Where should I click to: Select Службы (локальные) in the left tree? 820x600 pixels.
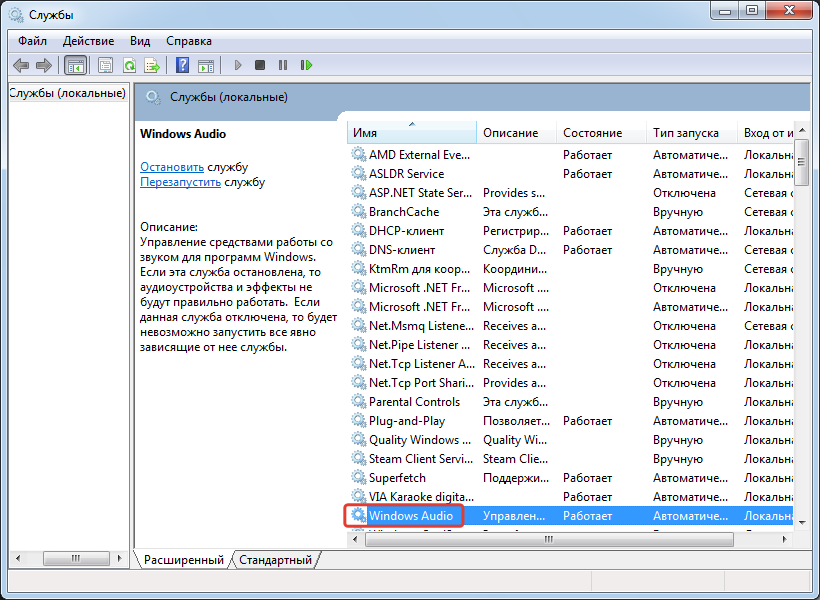click(x=67, y=93)
